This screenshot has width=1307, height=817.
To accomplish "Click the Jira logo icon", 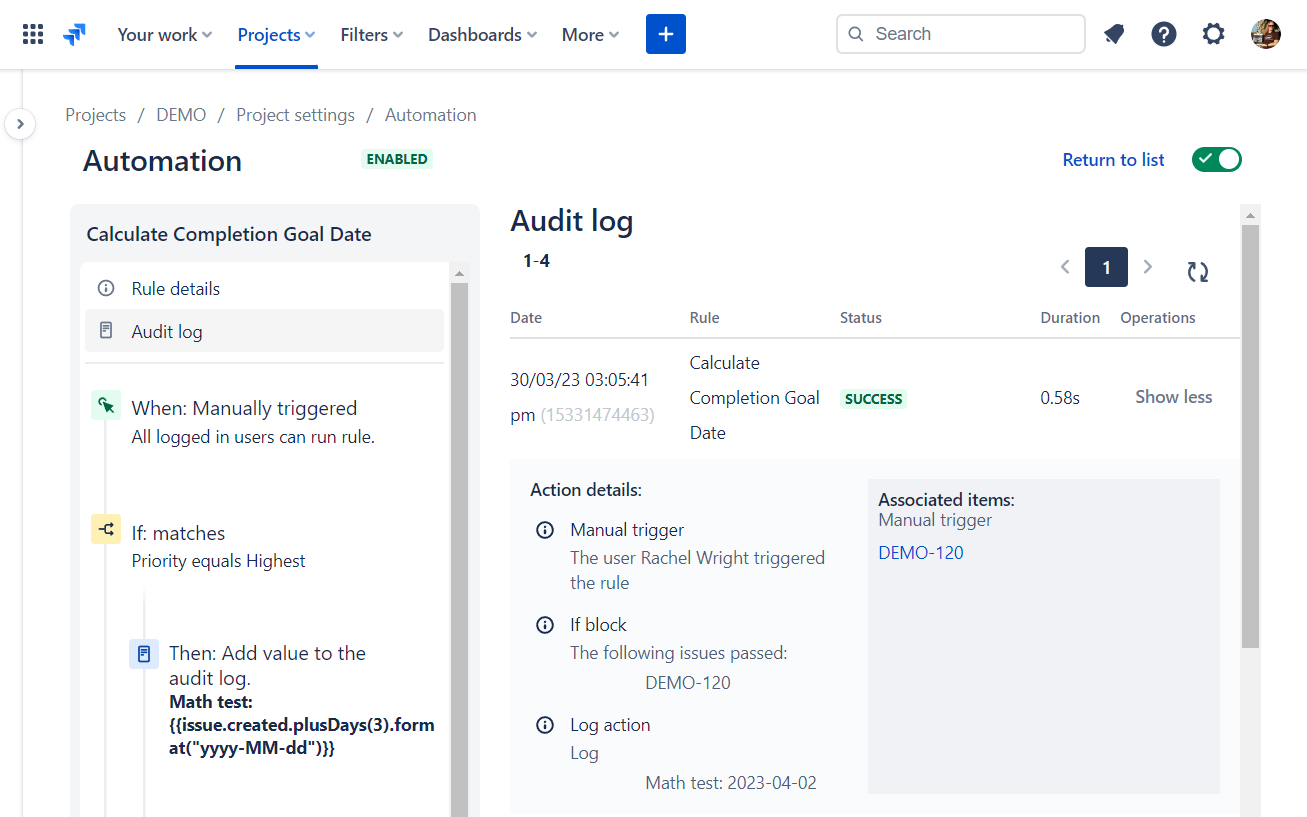I will coord(74,34).
